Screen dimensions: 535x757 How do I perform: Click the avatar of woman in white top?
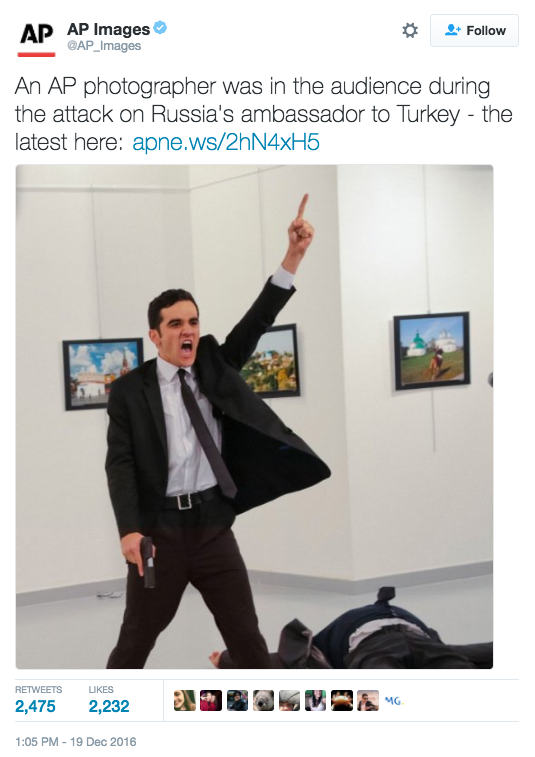315,701
